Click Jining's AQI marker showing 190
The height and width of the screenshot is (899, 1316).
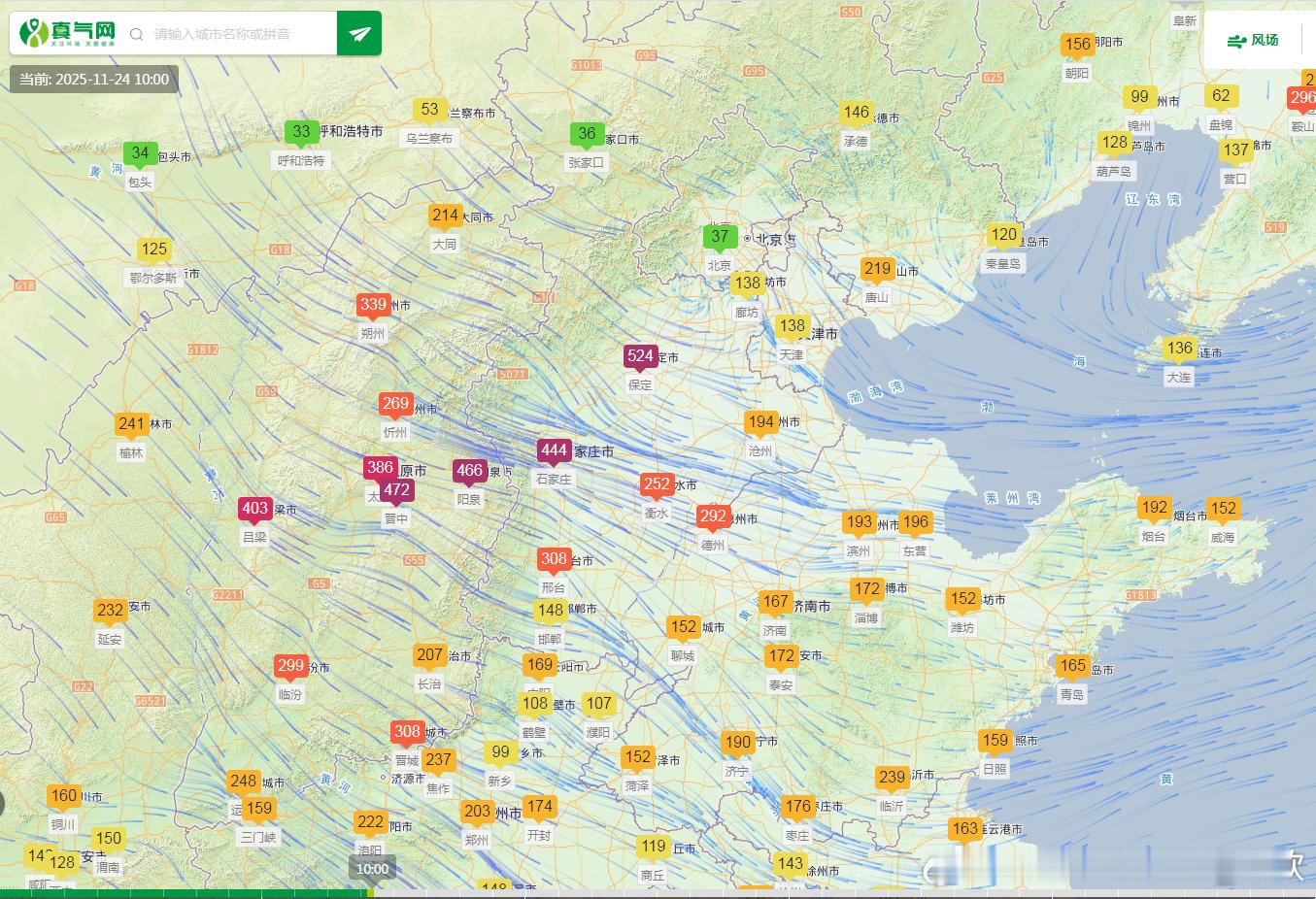737,745
